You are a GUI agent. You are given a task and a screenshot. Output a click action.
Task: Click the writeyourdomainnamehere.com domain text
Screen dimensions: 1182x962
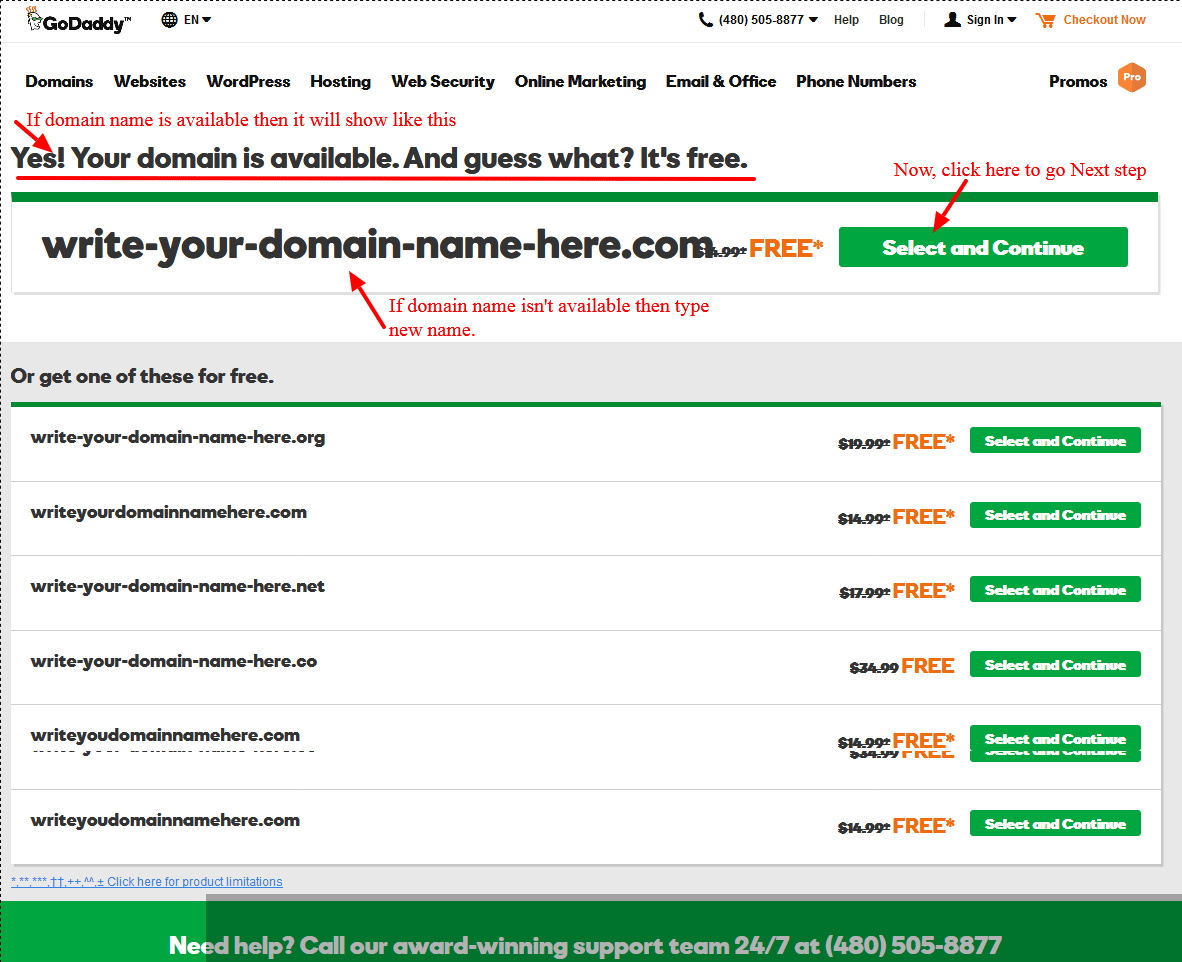168,513
